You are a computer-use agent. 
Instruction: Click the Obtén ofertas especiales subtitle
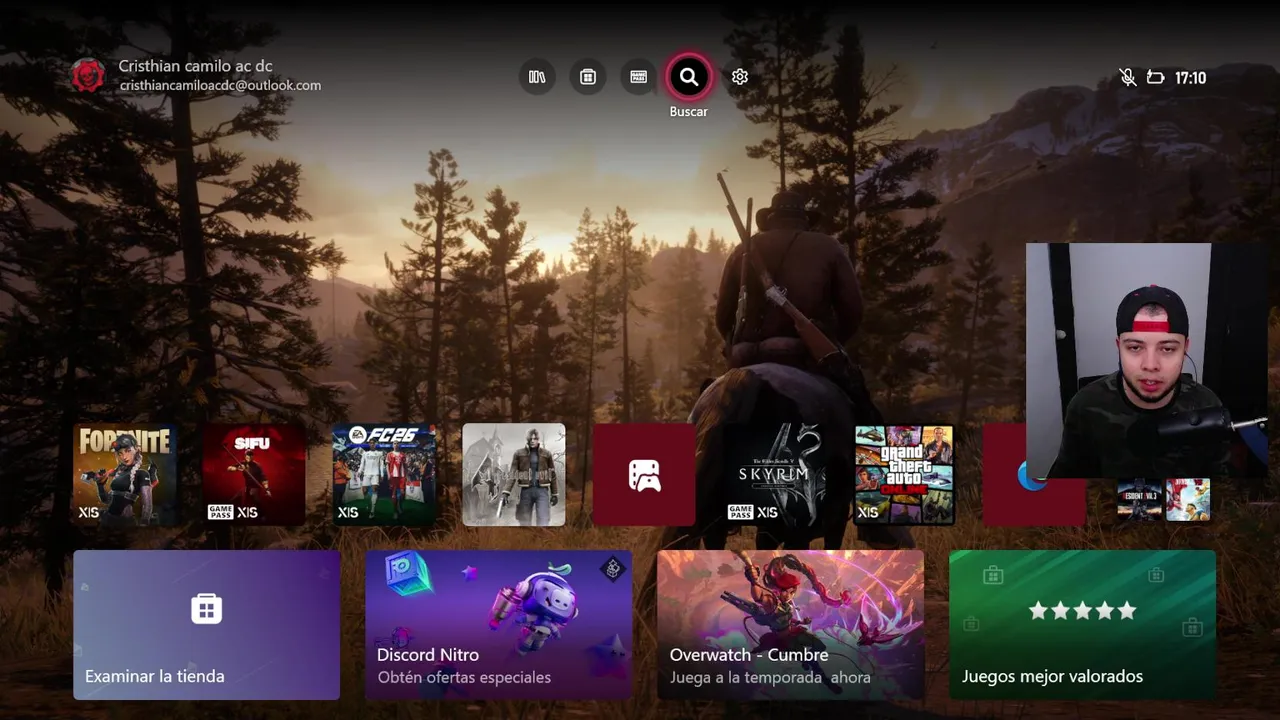pyautogui.click(x=464, y=677)
